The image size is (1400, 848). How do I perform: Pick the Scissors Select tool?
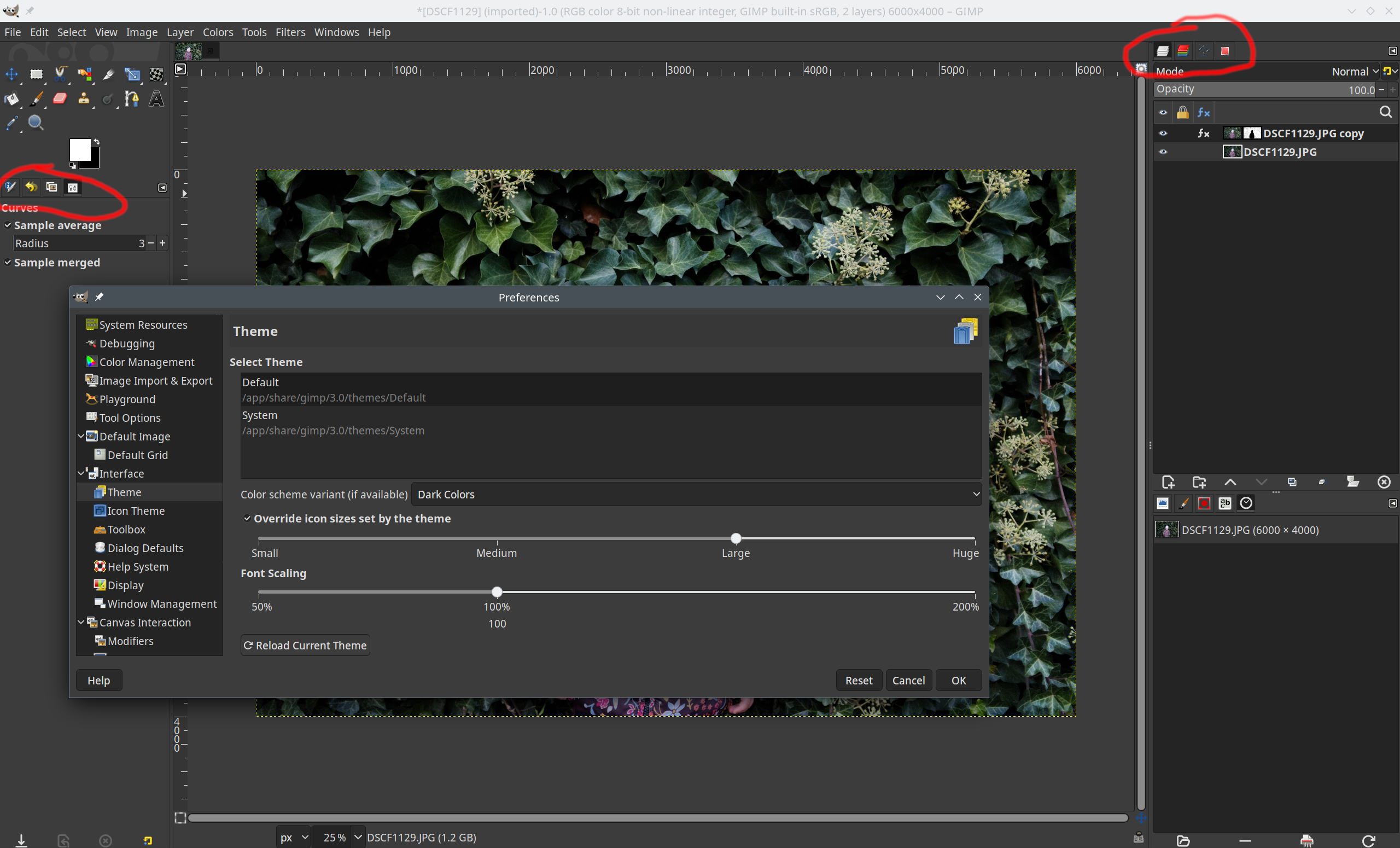pyautogui.click(x=60, y=74)
